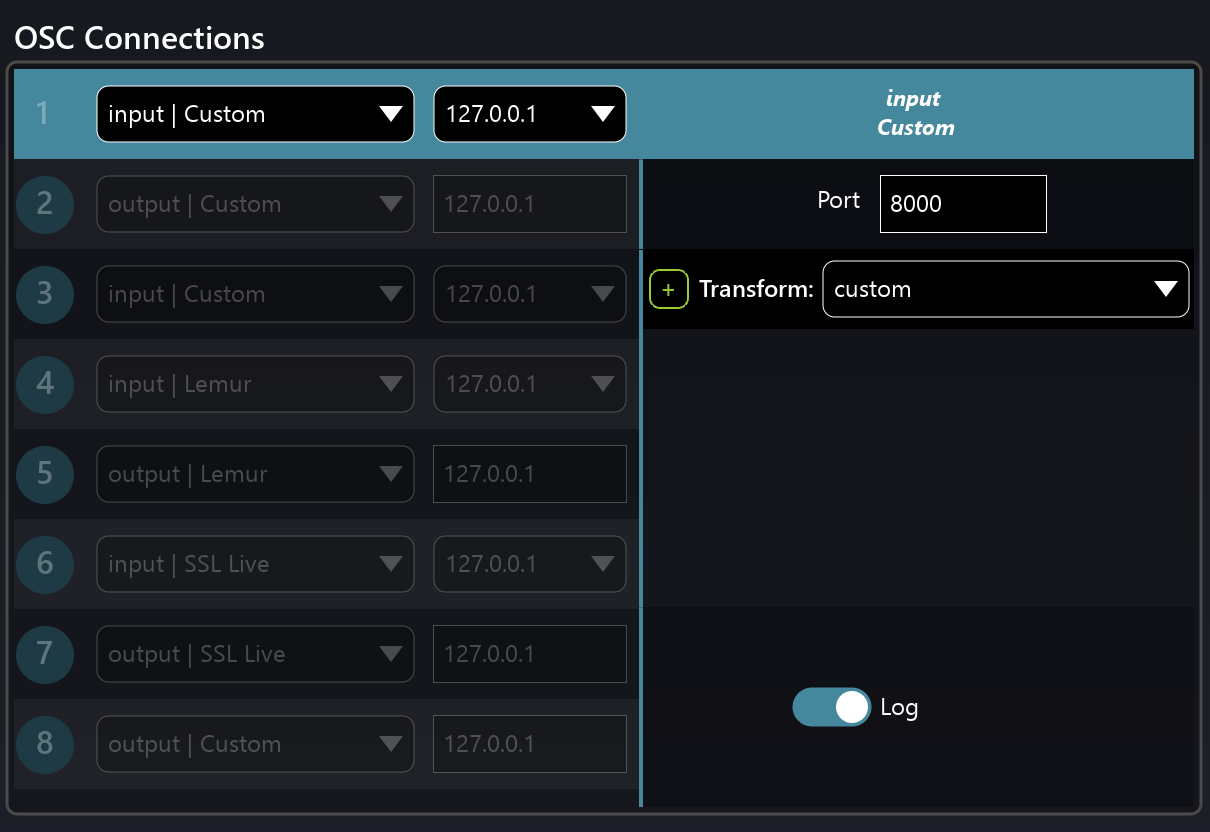Image resolution: width=1210 pixels, height=832 pixels.
Task: Open the "input | Lemur" dropdown on connection 4
Action: pos(255,384)
